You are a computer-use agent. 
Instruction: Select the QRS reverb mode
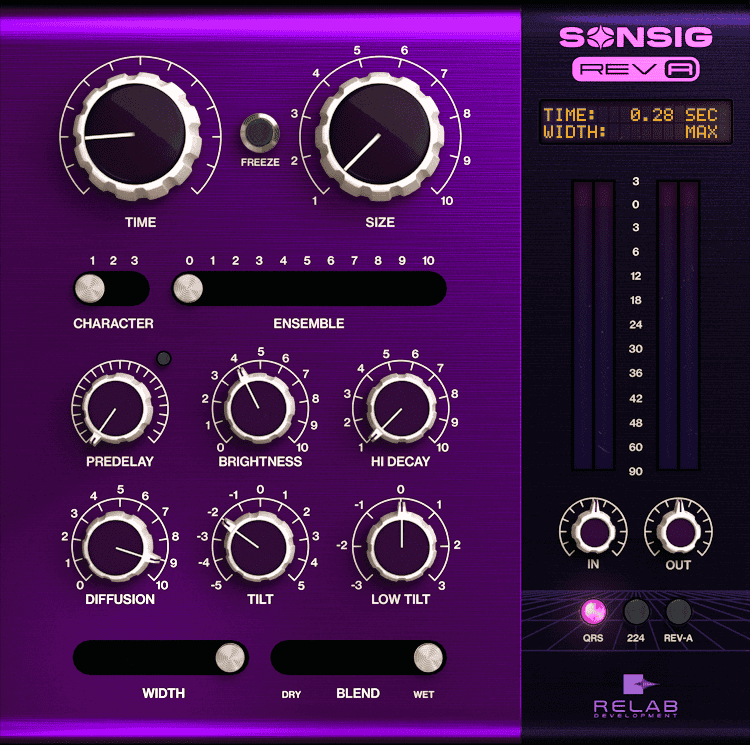593,612
